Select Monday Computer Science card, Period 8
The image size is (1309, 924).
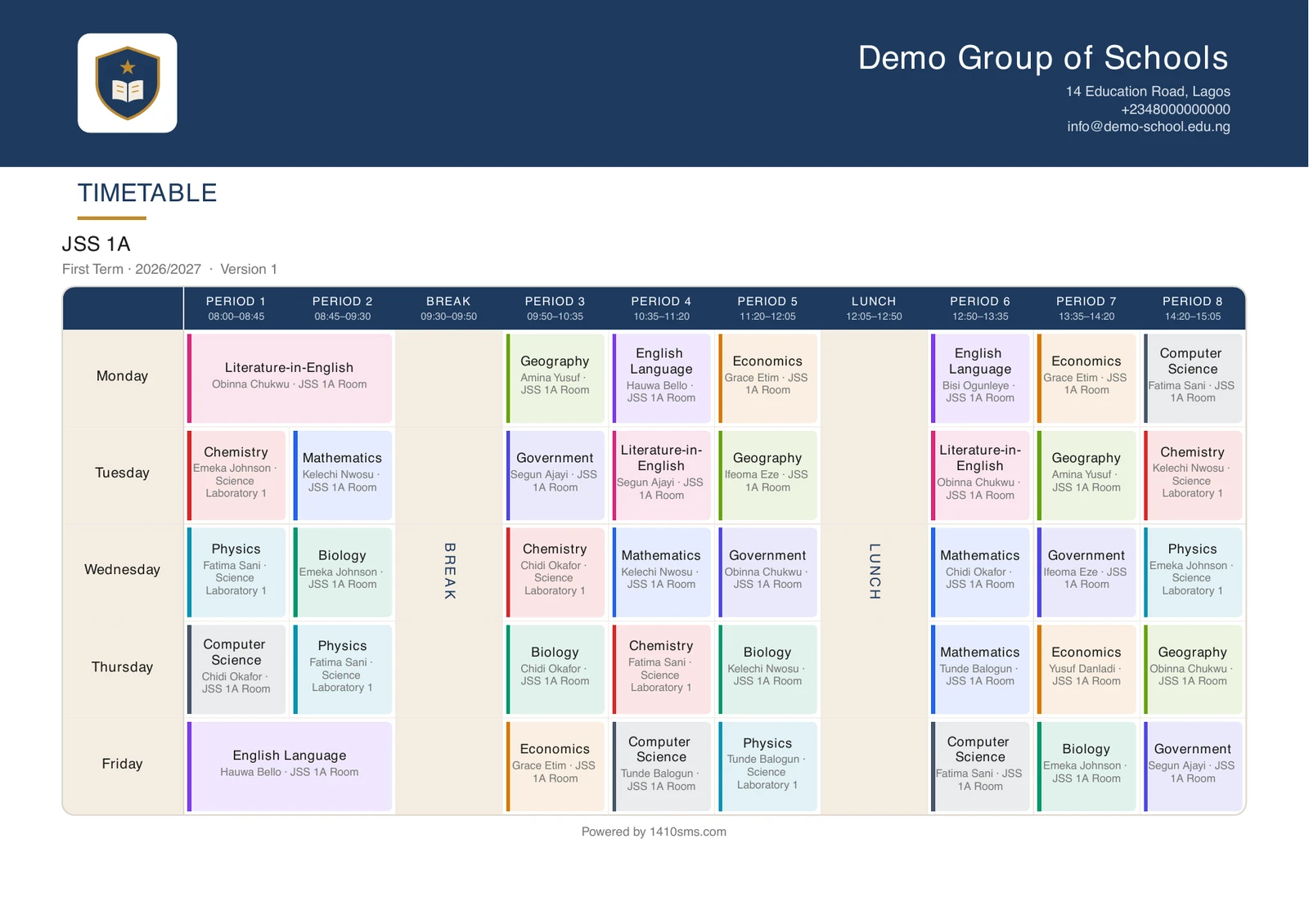click(1193, 379)
